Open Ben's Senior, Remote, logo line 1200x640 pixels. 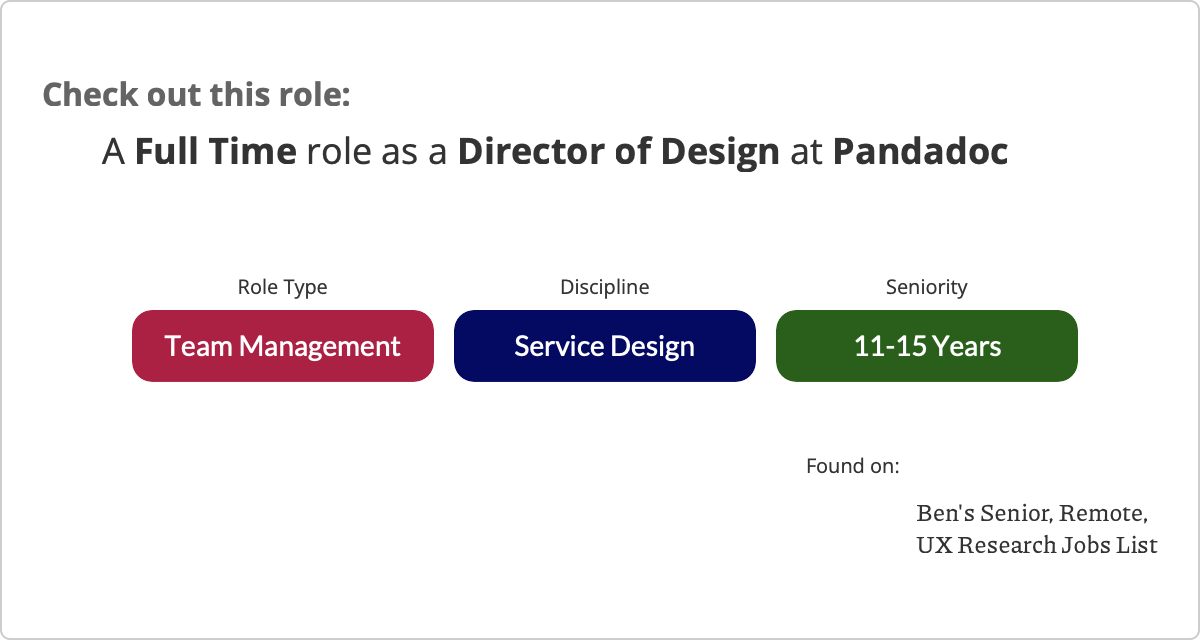(1031, 514)
